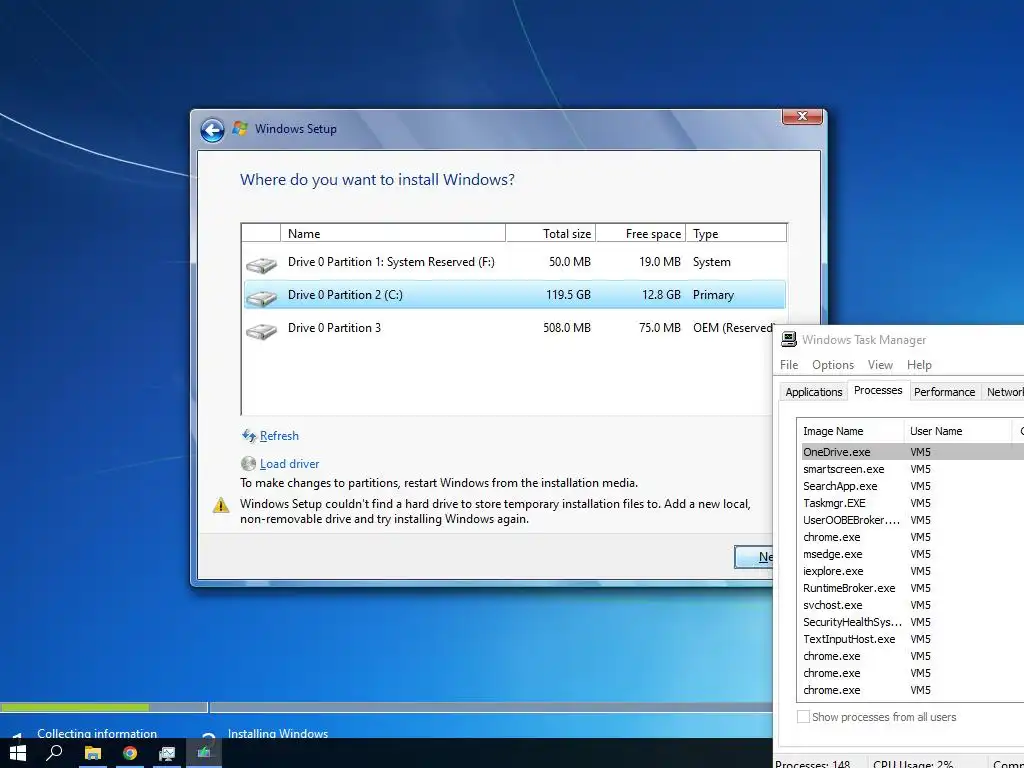Close the Windows Setup dialog

click(803, 116)
